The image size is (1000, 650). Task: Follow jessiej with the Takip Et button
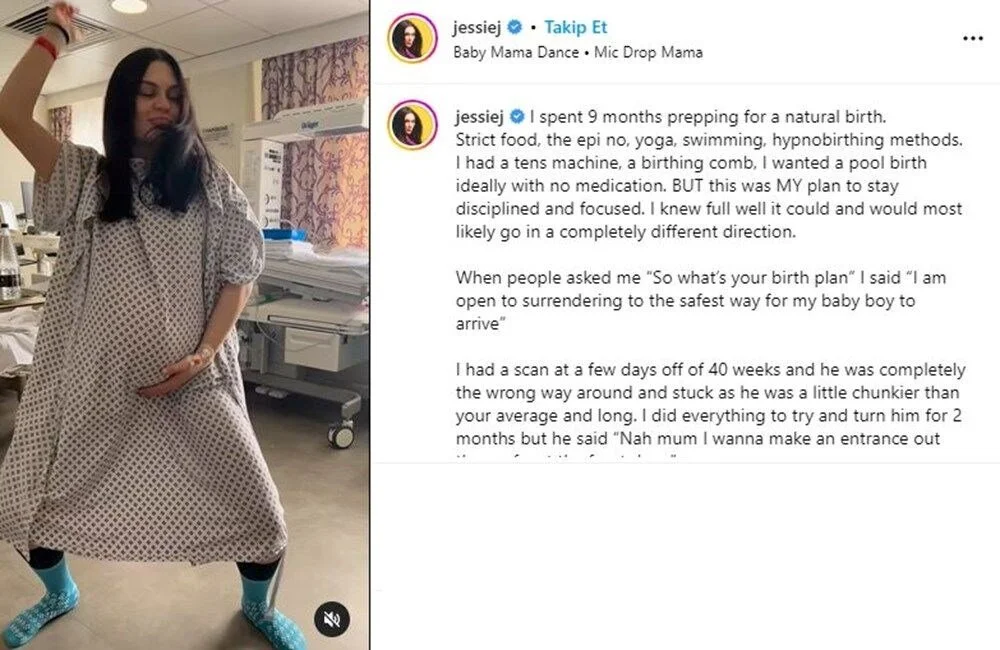[x=575, y=27]
